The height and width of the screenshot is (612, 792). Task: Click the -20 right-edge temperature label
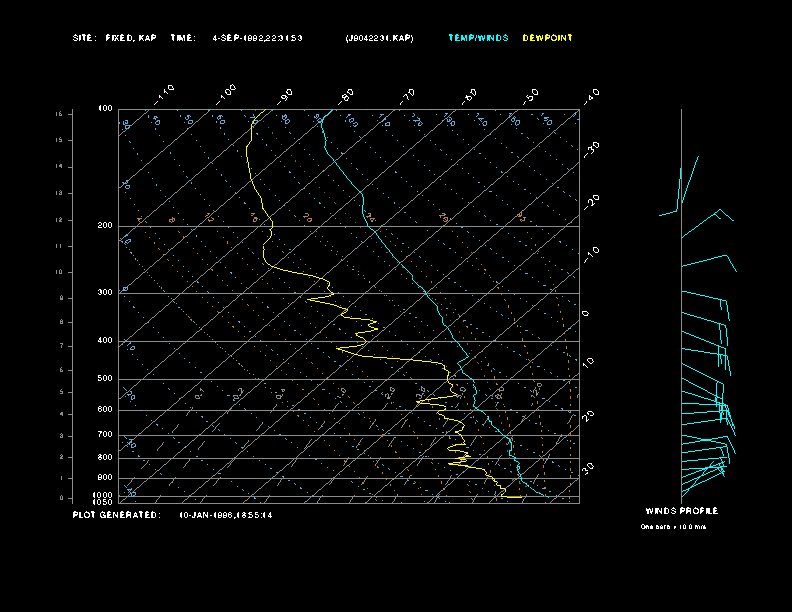click(x=591, y=202)
